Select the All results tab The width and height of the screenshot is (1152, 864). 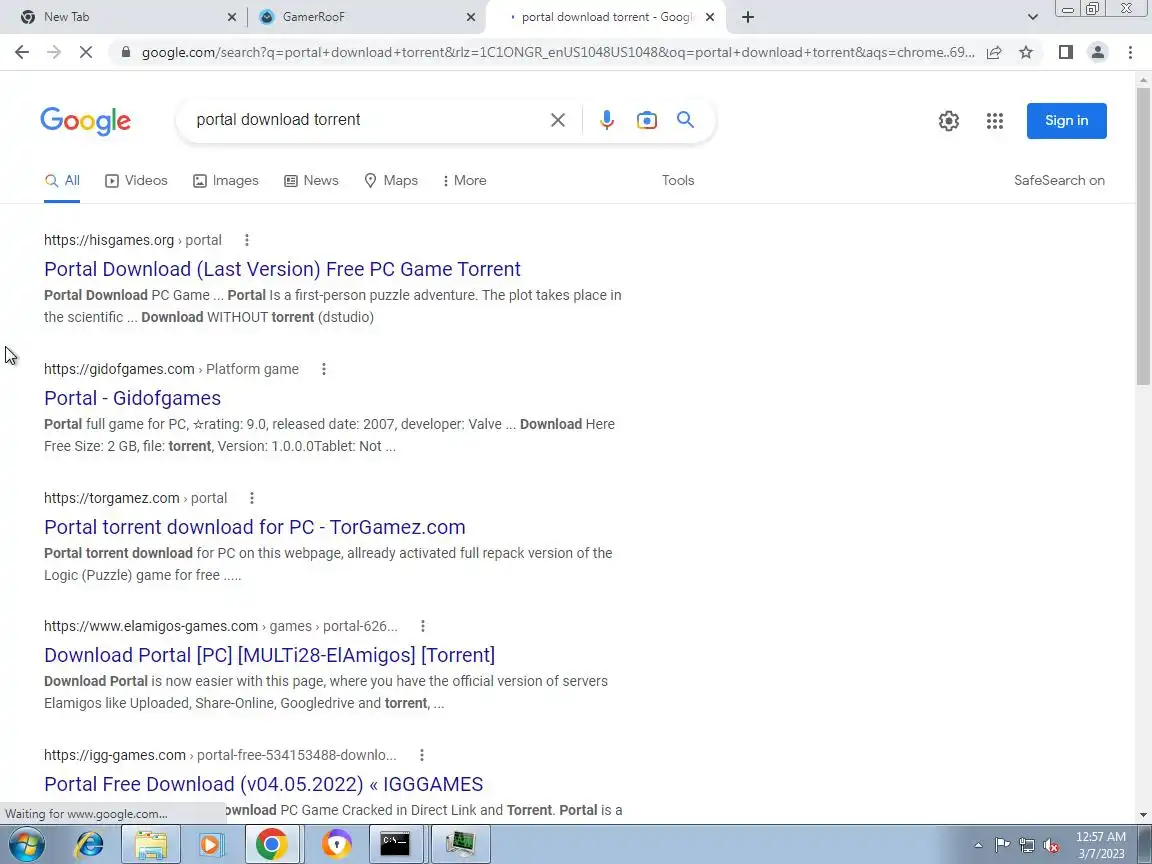[x=62, y=181]
